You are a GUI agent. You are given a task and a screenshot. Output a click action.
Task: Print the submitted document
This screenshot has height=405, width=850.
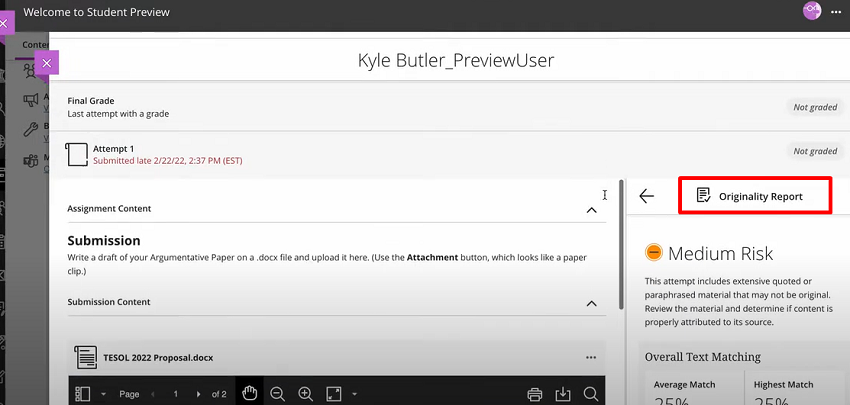pos(535,394)
